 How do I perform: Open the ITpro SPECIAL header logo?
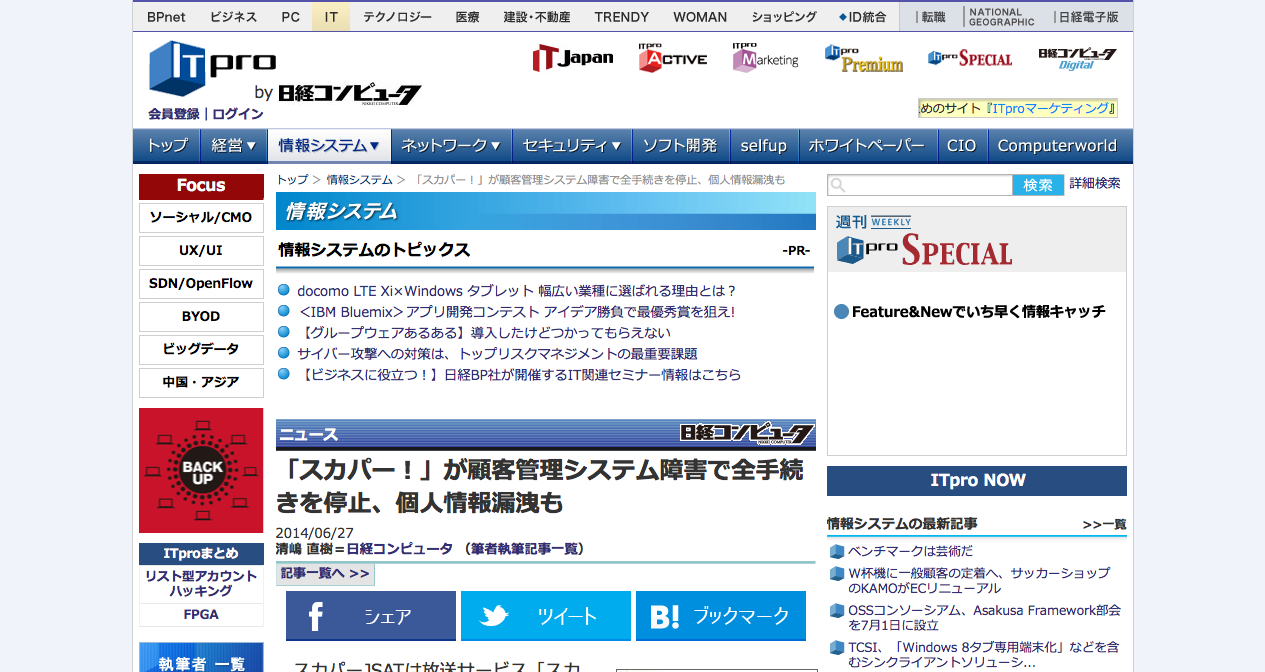click(x=970, y=58)
